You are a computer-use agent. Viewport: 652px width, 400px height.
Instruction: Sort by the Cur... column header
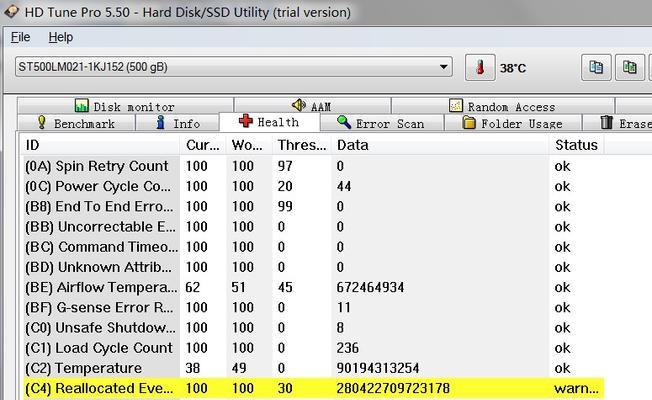(x=203, y=145)
